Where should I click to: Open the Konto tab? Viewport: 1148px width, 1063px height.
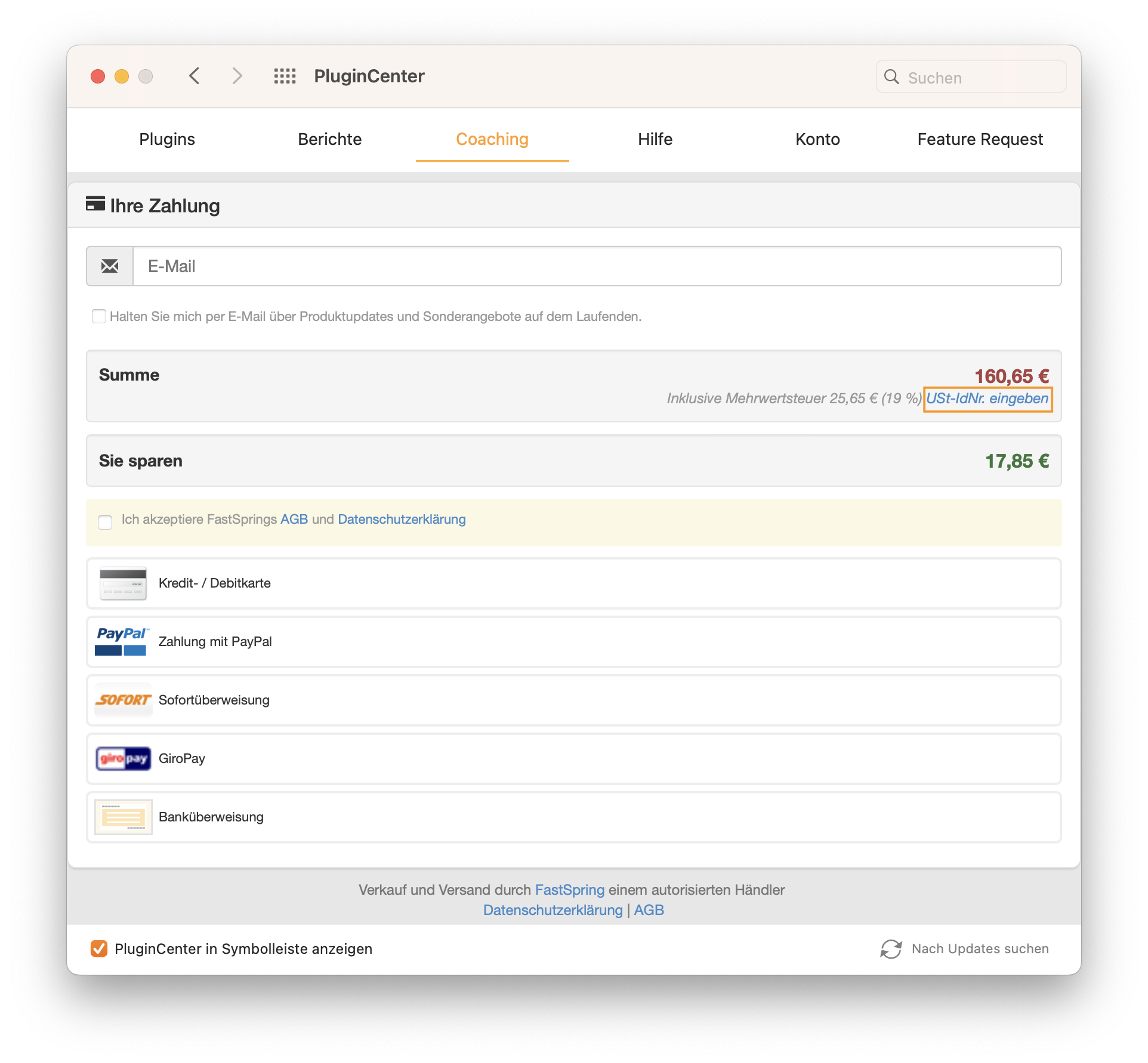(817, 139)
